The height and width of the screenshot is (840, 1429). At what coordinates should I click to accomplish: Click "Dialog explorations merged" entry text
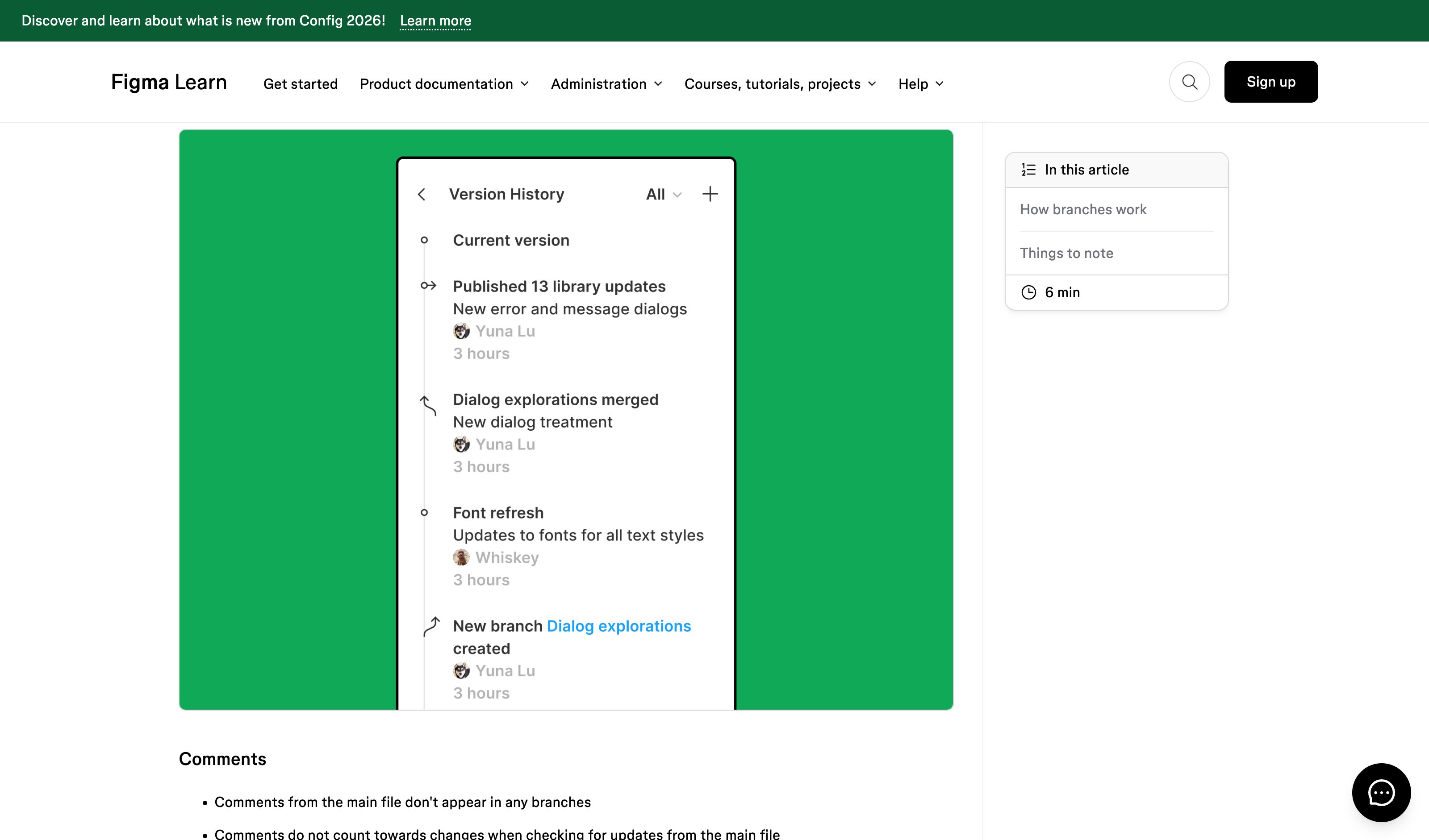click(x=556, y=399)
